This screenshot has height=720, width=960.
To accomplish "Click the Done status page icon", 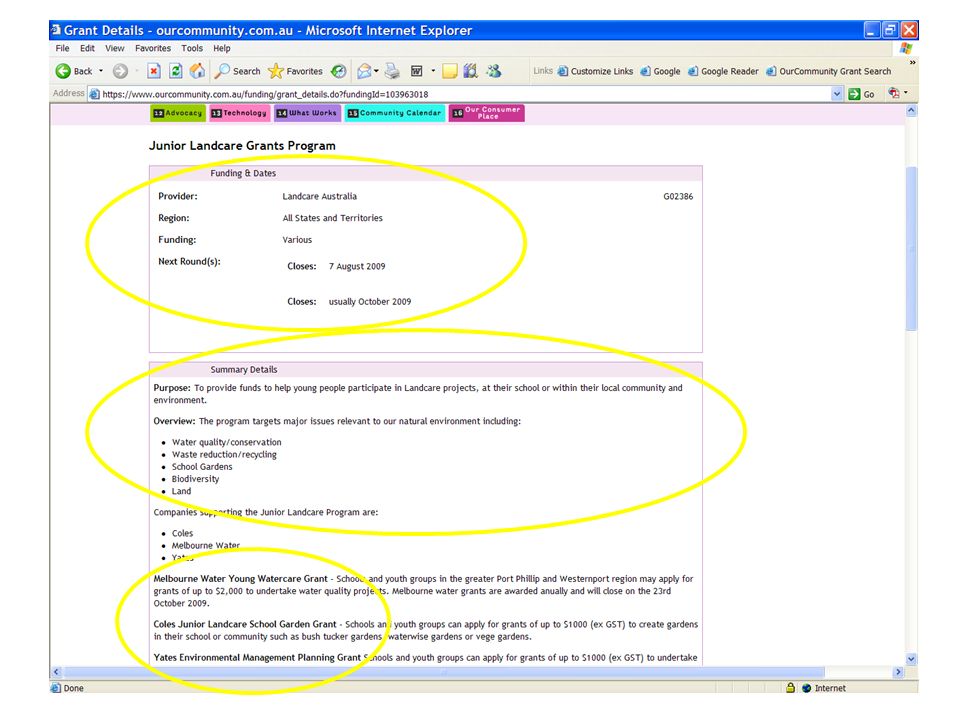I will [56, 688].
